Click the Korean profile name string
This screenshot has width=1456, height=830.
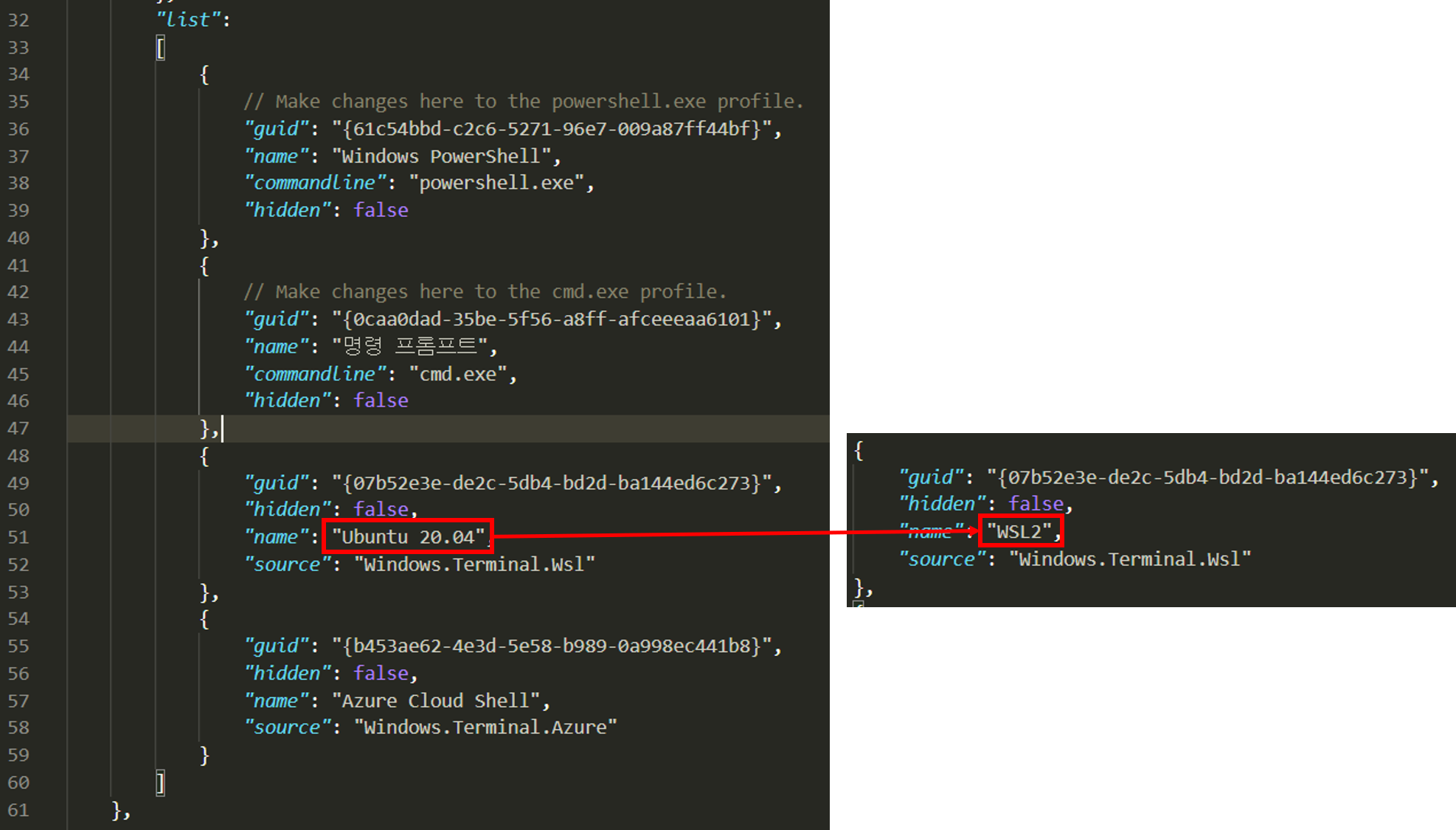tap(409, 347)
